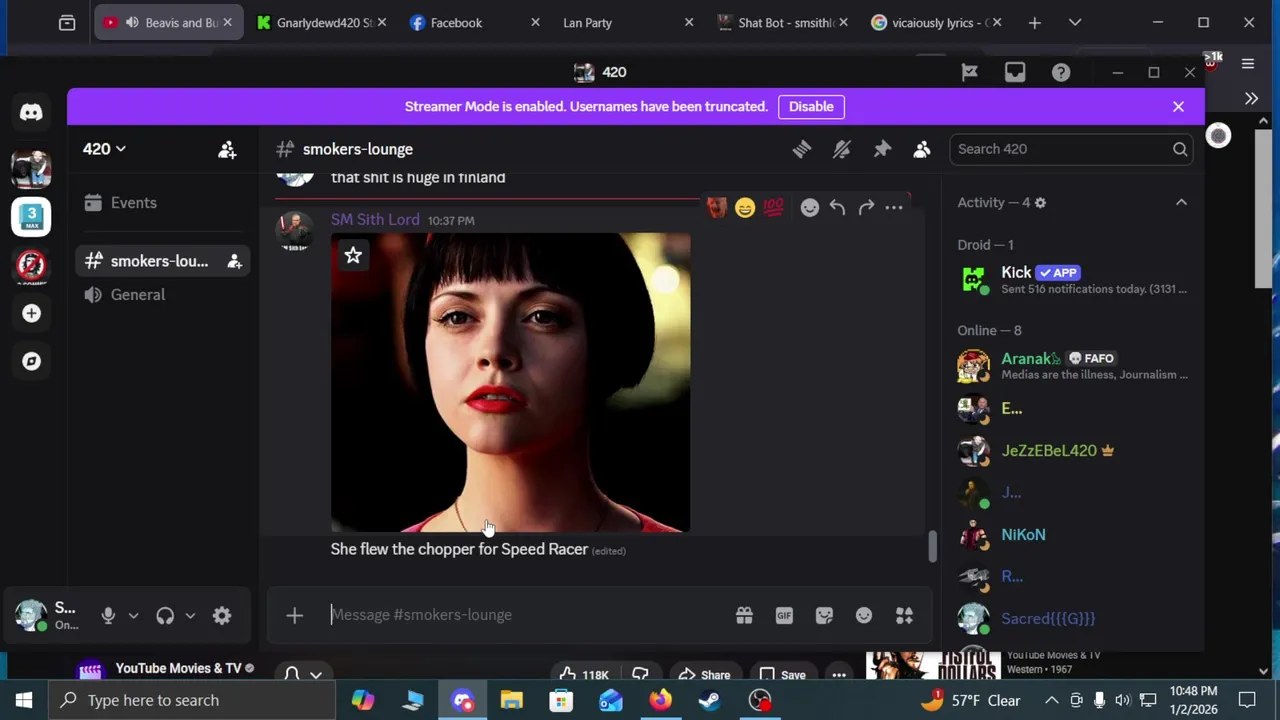Open microphone input options chevron

(x=133, y=616)
